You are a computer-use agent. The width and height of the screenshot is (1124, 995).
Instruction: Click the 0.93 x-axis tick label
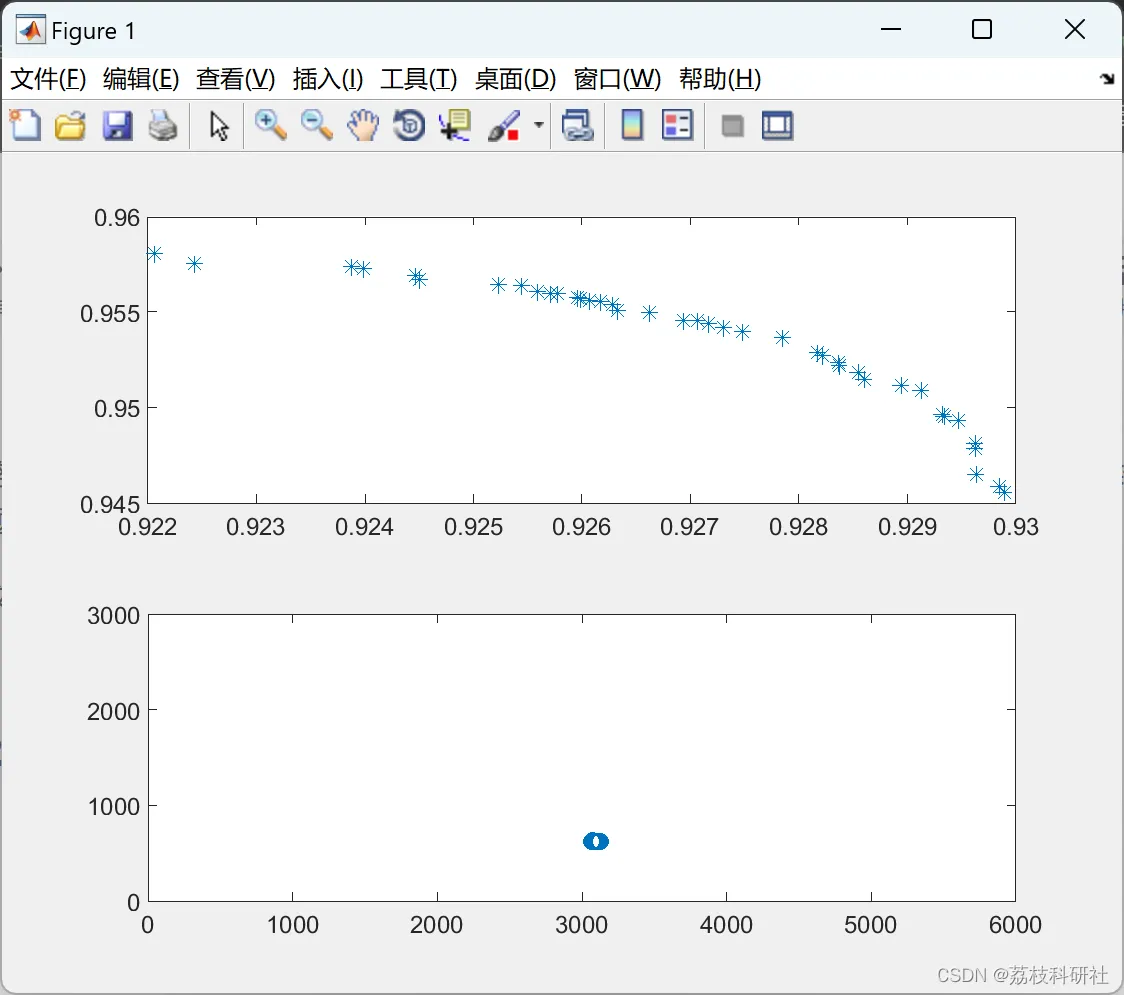pos(1016,527)
